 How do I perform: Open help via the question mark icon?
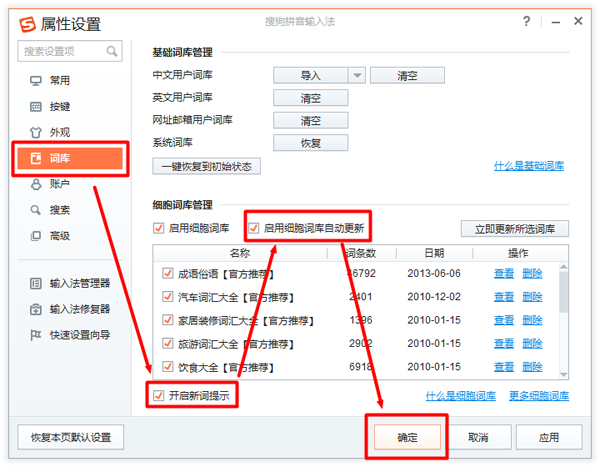(x=527, y=21)
